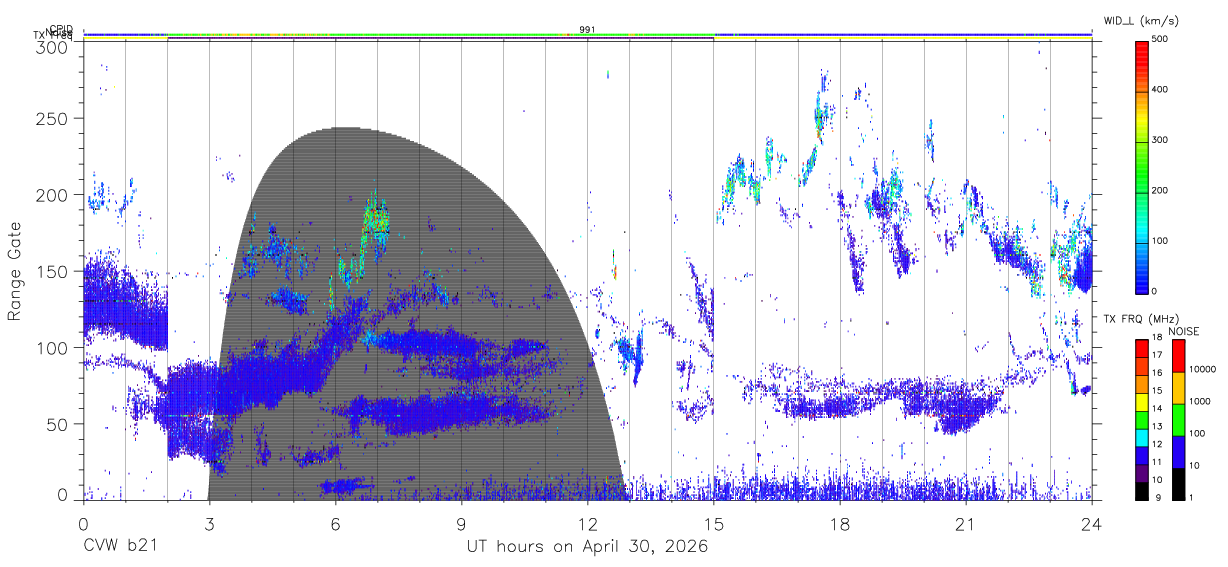Click the spectral width gradient colorbar
Viewport: 1228px width, 567px height.
pyautogui.click(x=1141, y=166)
